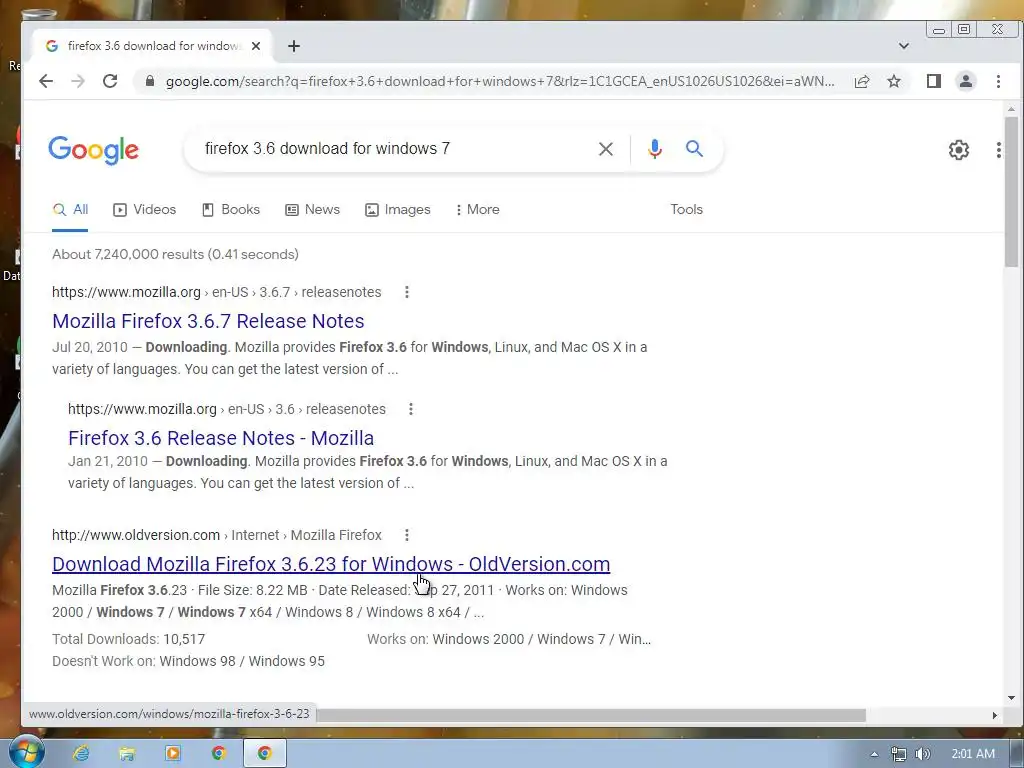Open Google quick settings gear

(x=959, y=150)
